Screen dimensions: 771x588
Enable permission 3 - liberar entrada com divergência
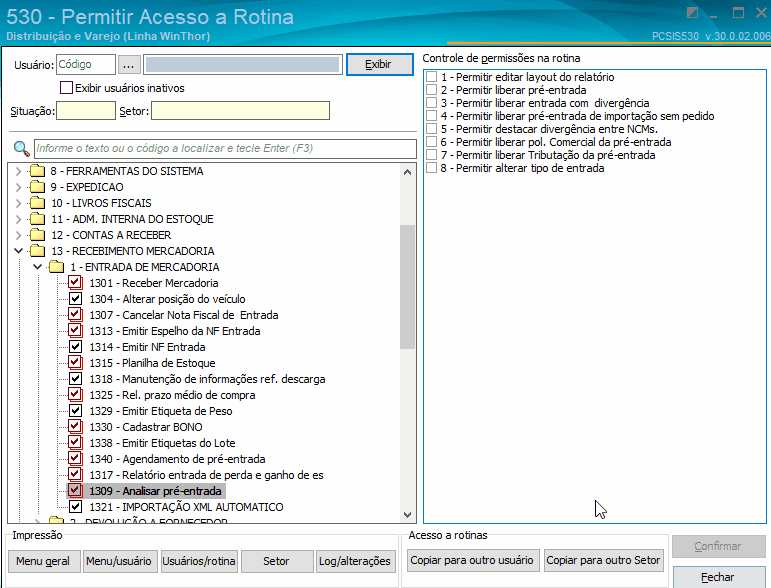(431, 103)
